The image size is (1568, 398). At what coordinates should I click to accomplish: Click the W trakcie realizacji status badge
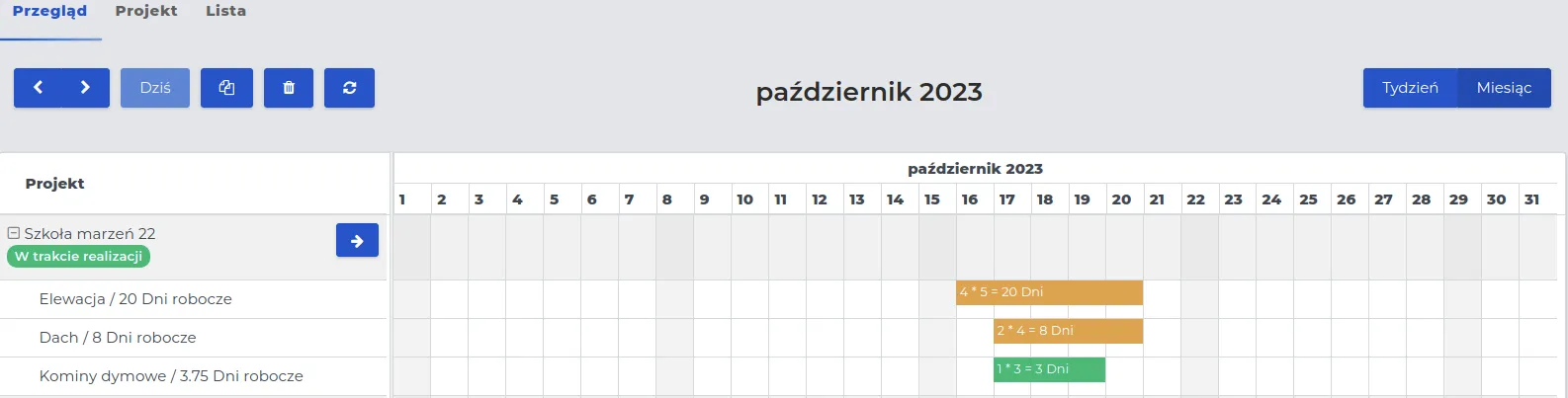[x=78, y=256]
